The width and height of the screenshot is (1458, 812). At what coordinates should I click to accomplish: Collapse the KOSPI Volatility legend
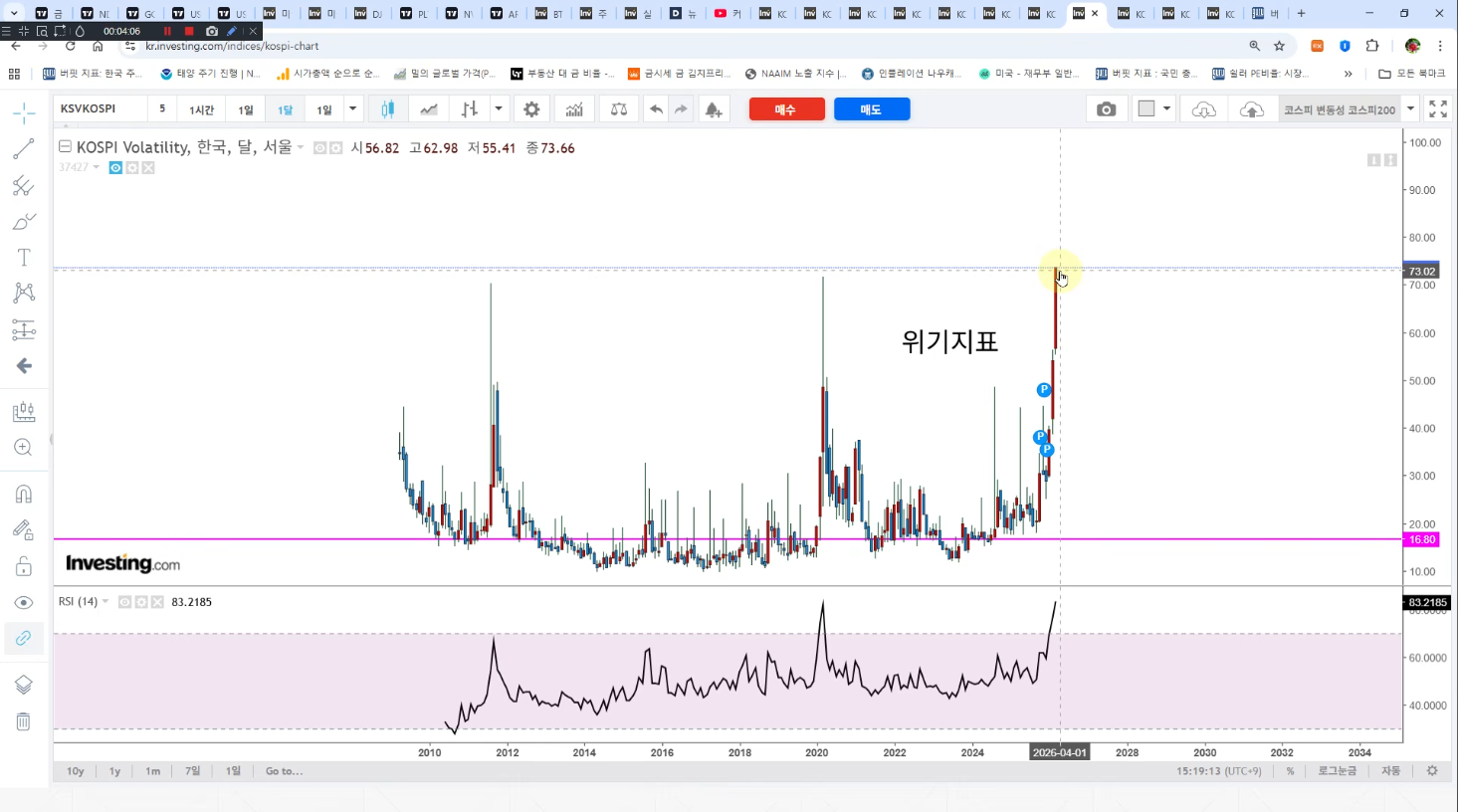(65, 147)
